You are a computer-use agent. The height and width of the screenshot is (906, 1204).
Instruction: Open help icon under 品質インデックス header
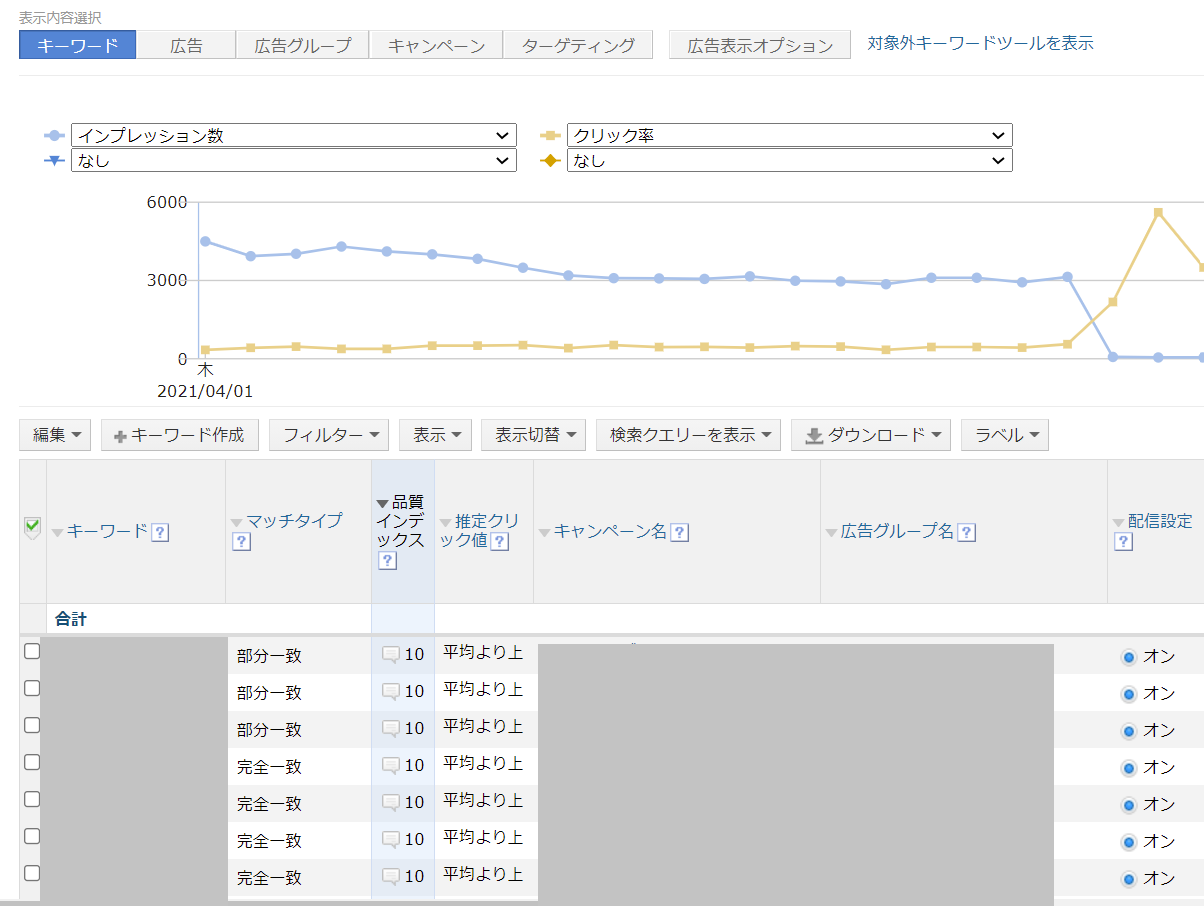click(x=388, y=561)
